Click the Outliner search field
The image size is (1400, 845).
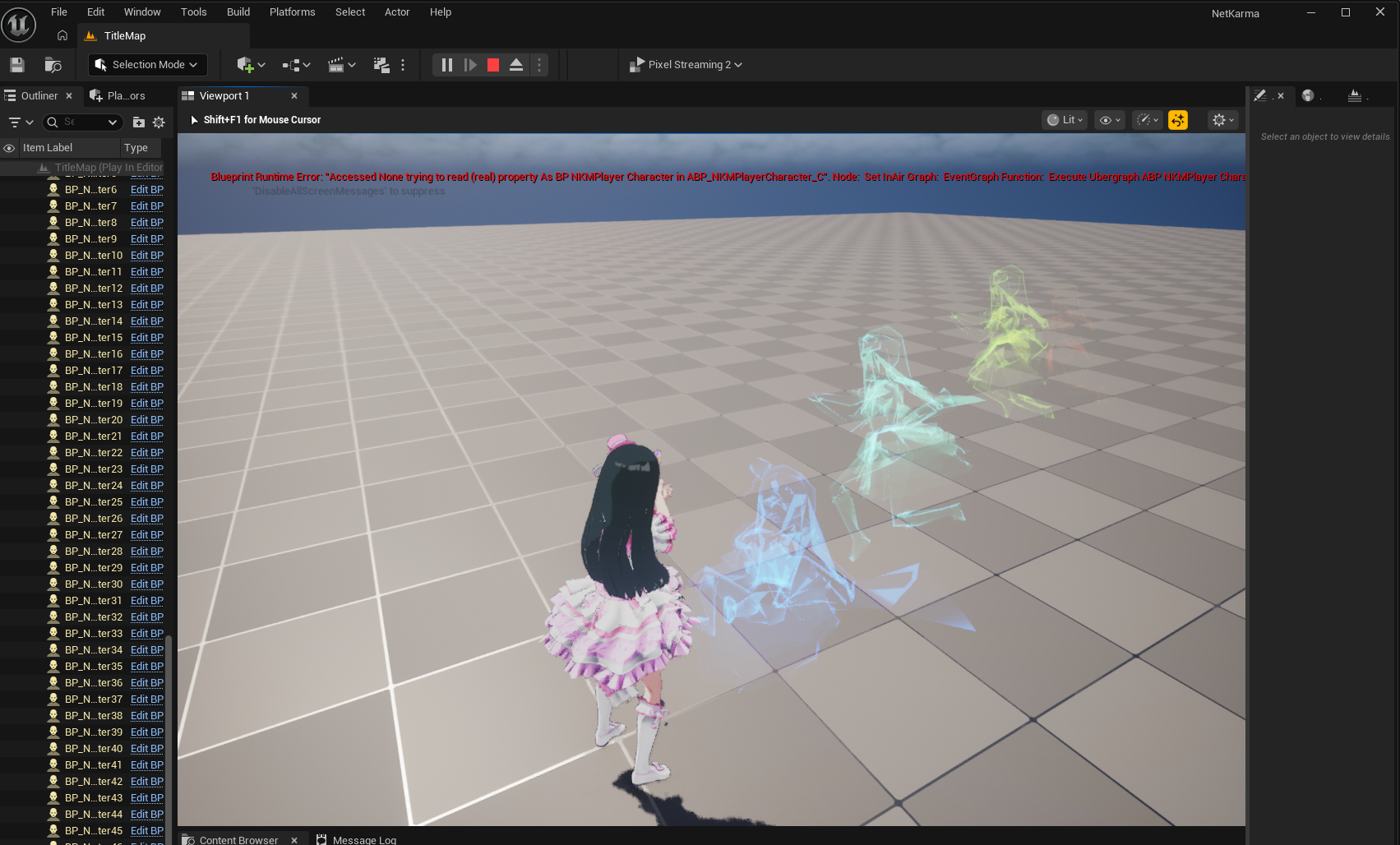pyautogui.click(x=83, y=122)
